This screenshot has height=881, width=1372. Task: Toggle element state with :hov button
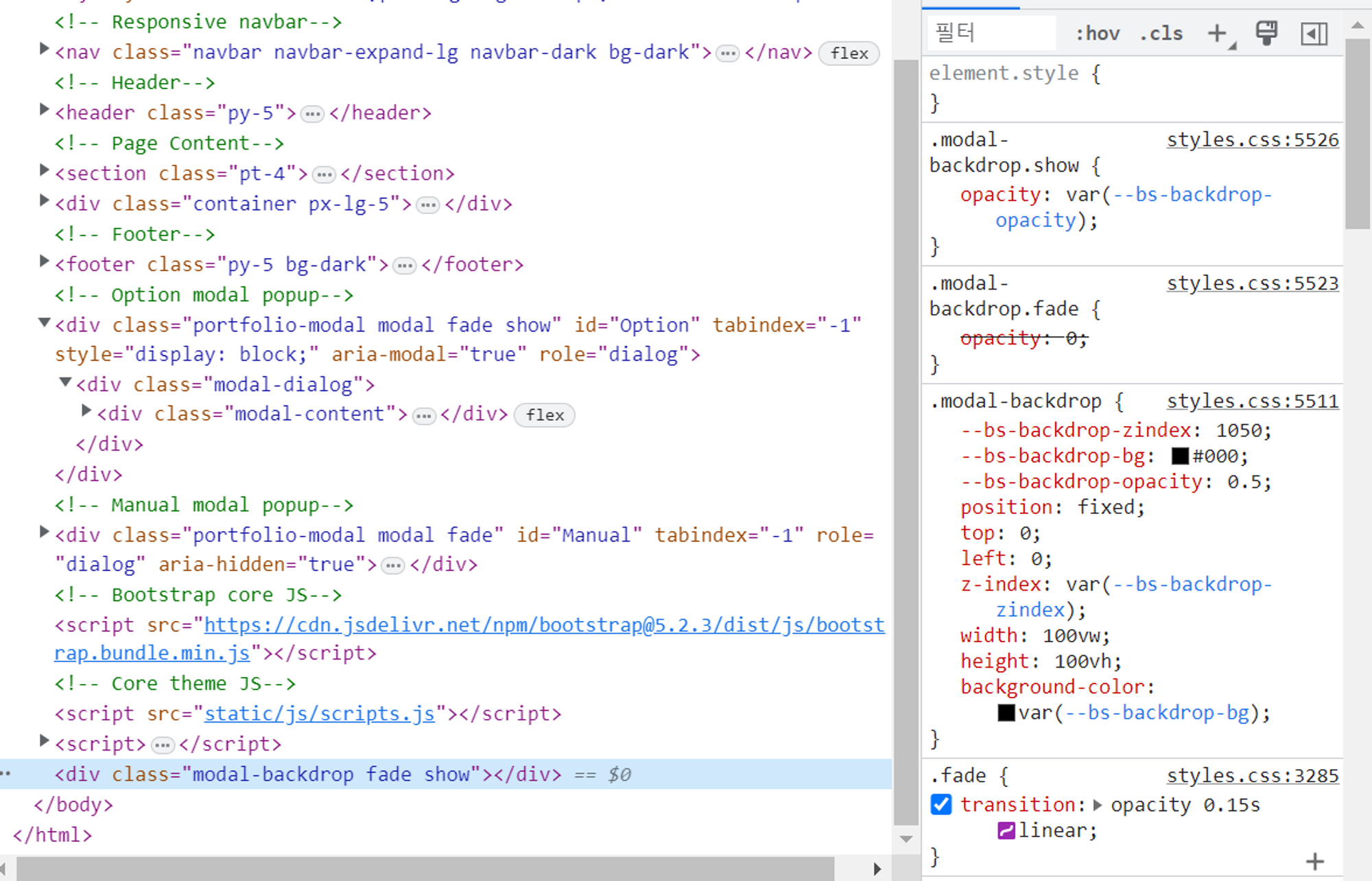[1097, 34]
